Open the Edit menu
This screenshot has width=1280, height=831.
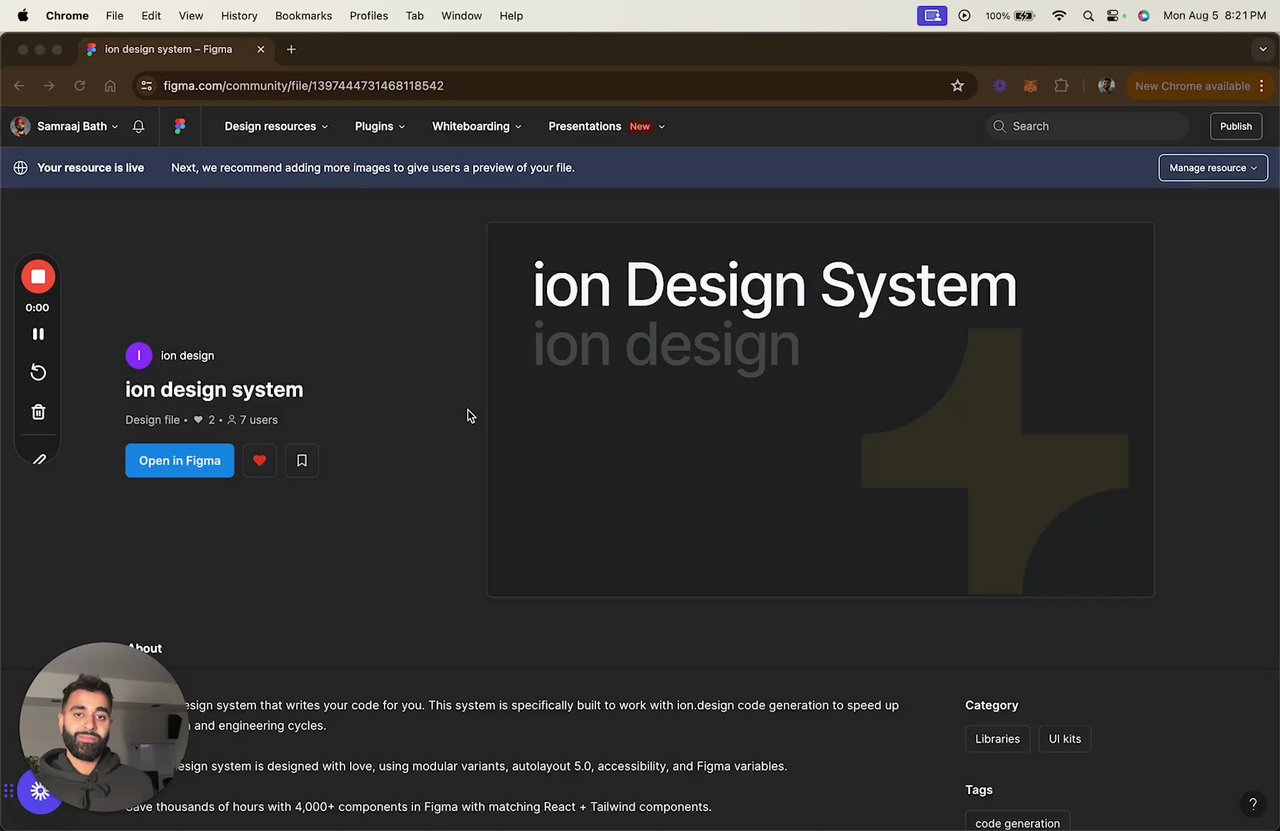[151, 16]
